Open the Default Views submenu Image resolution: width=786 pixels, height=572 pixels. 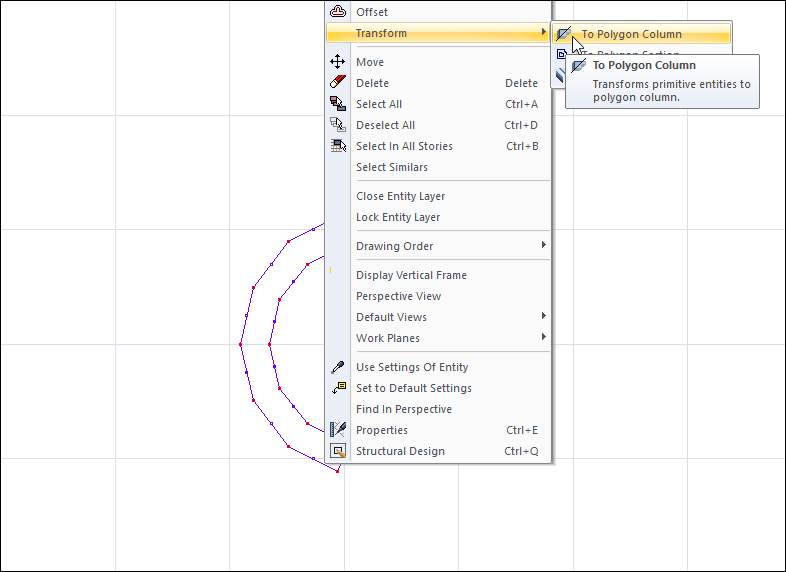click(544, 317)
